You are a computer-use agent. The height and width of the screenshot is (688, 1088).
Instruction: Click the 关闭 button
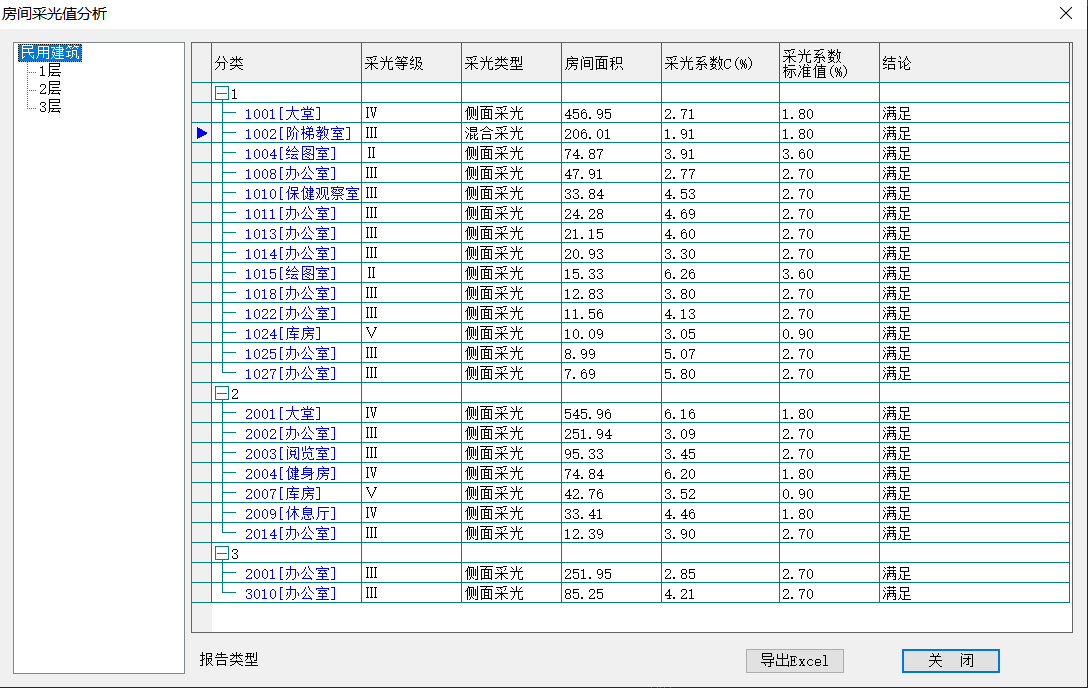[951, 660]
